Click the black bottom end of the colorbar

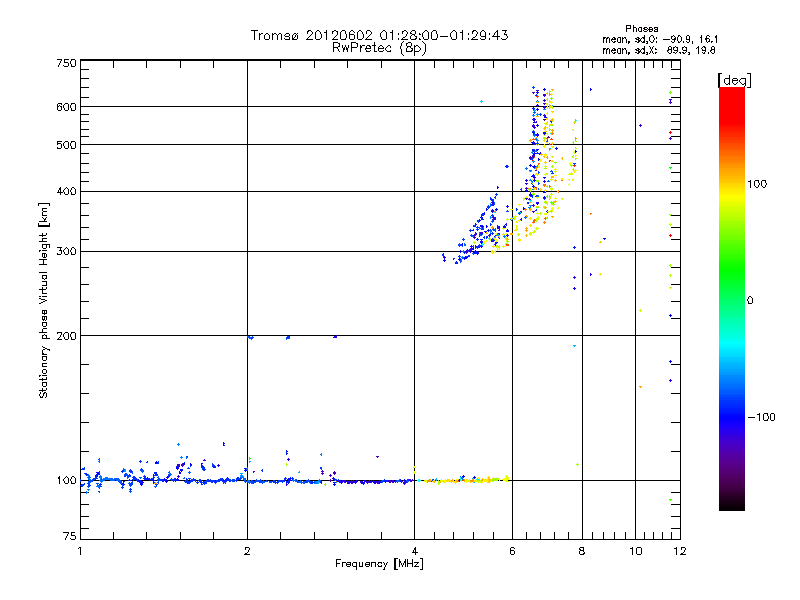click(x=732, y=503)
